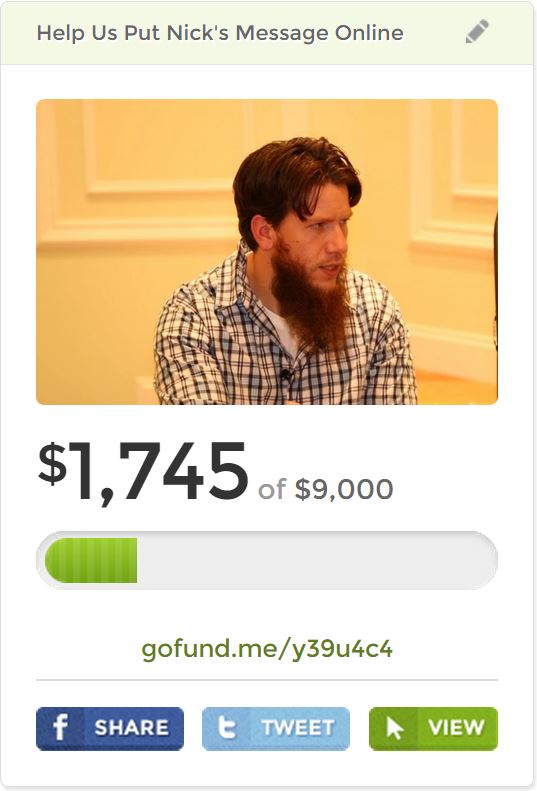Screen dimensions: 537x791
Task: Open the gofund.me/y39u4c4 link
Action: pyautogui.click(x=267, y=649)
